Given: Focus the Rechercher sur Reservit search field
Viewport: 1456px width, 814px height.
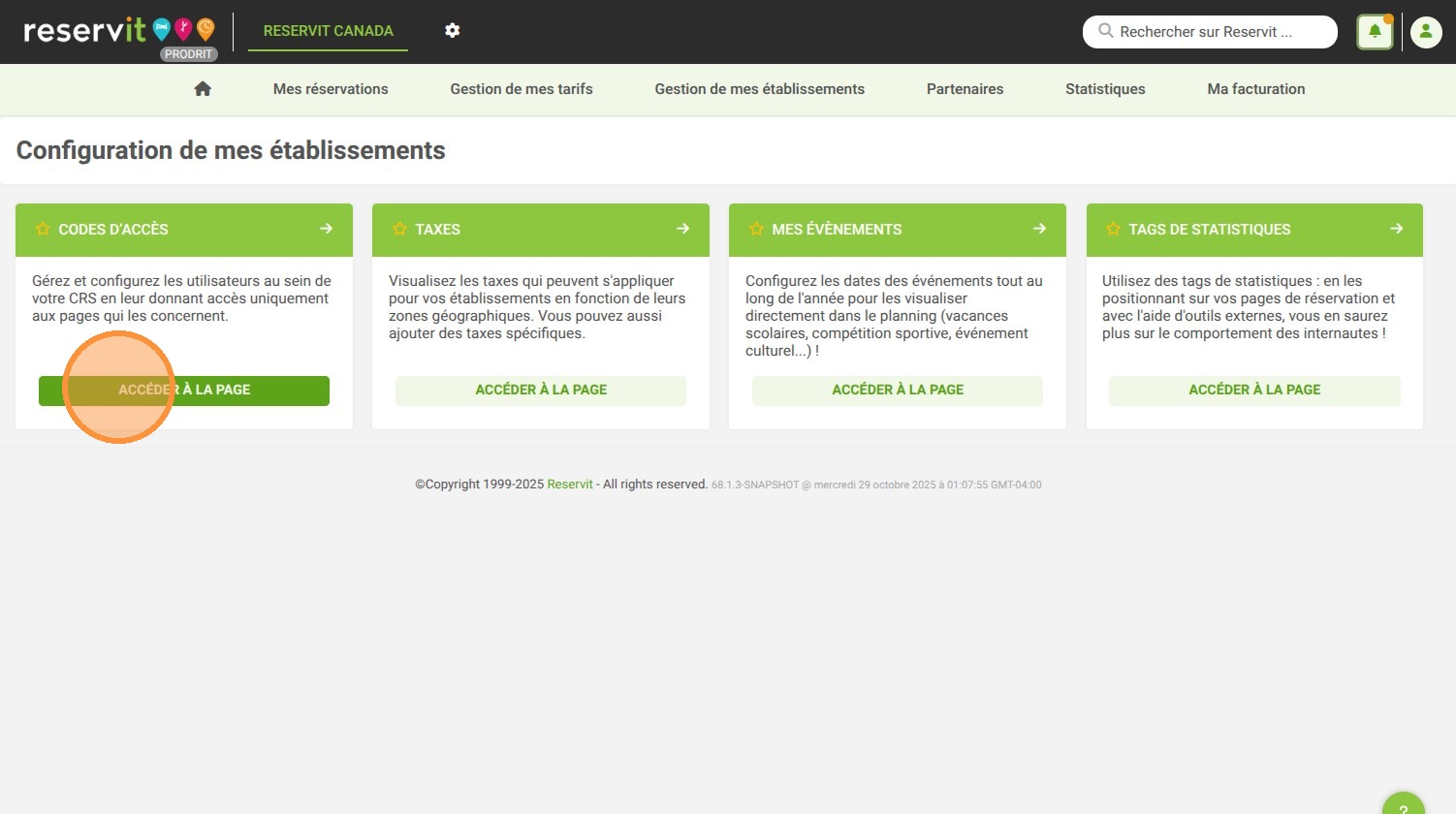Looking at the screenshot, I should [1210, 32].
